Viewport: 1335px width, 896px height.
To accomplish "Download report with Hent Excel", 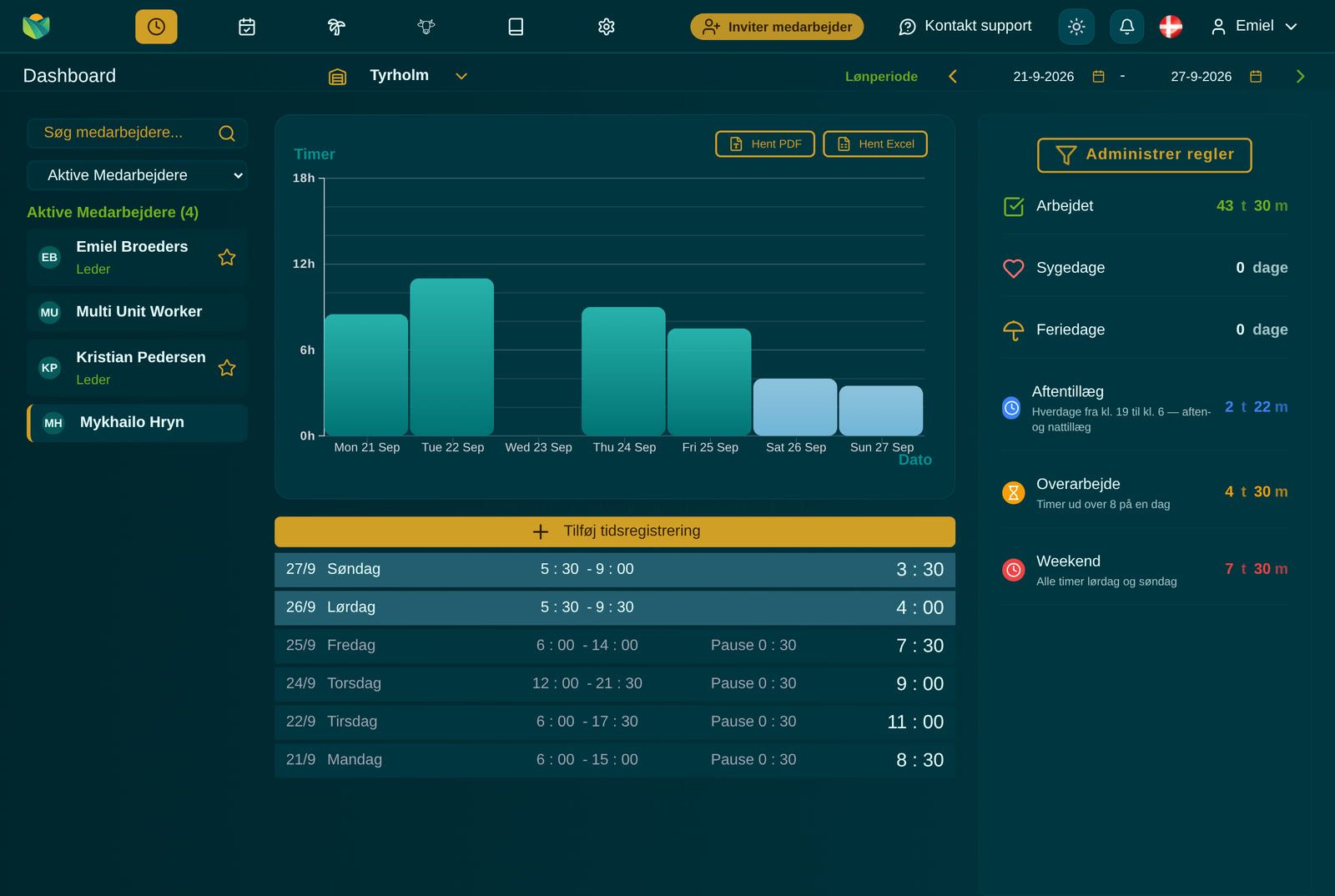I will point(875,143).
